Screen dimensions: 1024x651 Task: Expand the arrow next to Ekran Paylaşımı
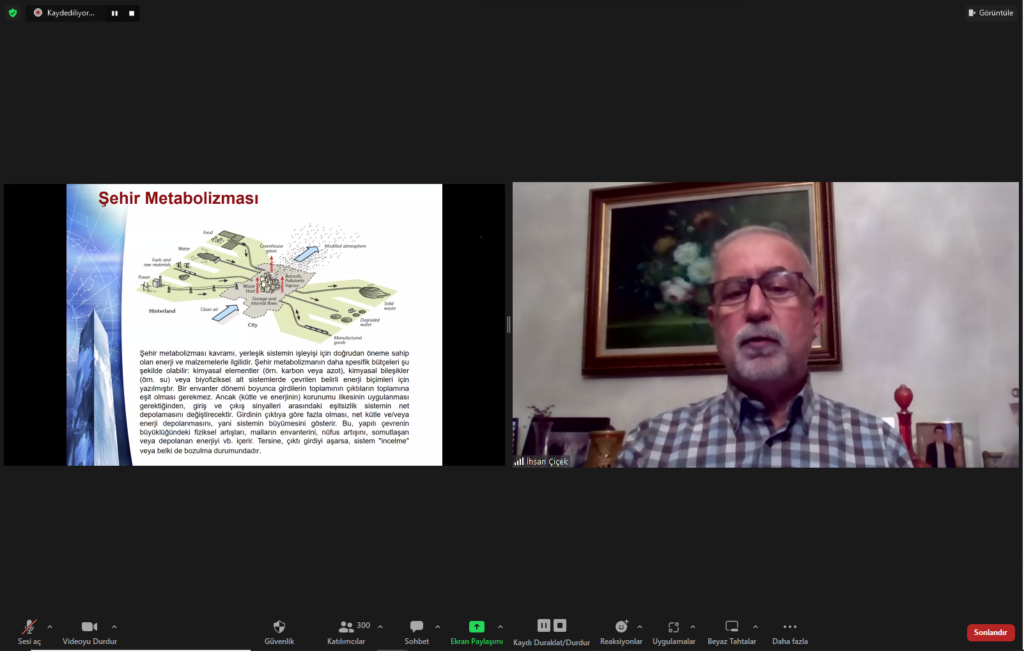[x=500, y=627]
